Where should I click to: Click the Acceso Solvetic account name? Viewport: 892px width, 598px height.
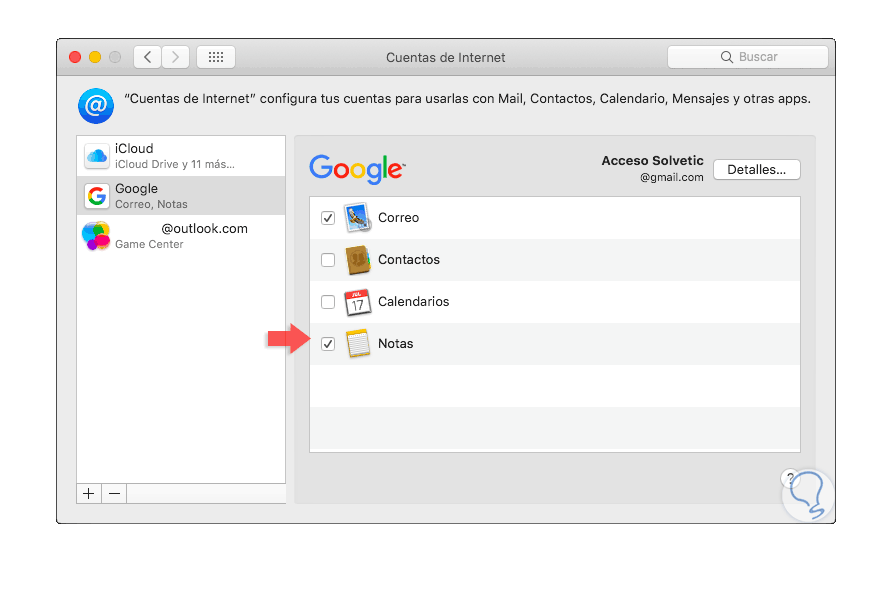tap(653, 161)
